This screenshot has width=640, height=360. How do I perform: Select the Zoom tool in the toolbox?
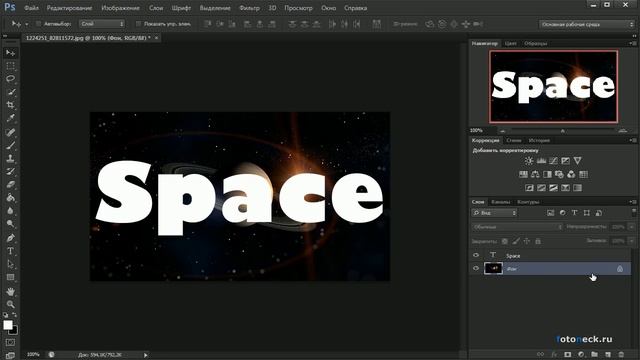pos(11,304)
